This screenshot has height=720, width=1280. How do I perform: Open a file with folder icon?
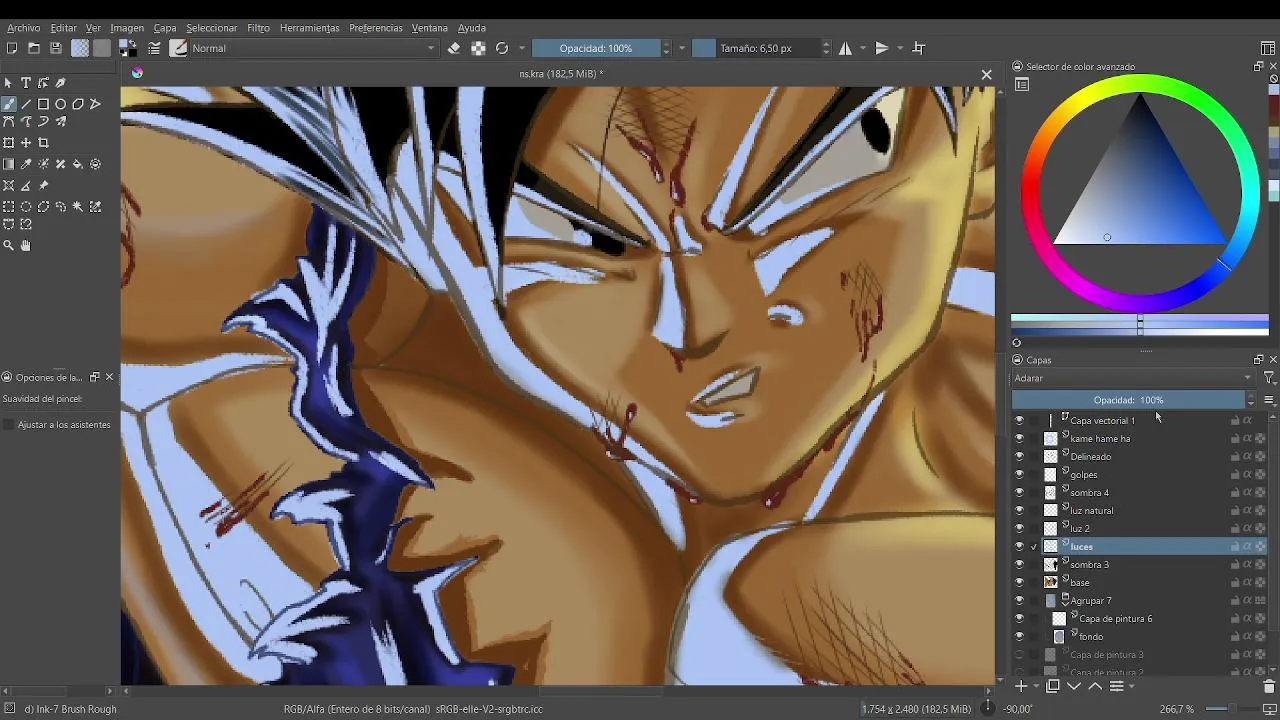pyautogui.click(x=34, y=48)
